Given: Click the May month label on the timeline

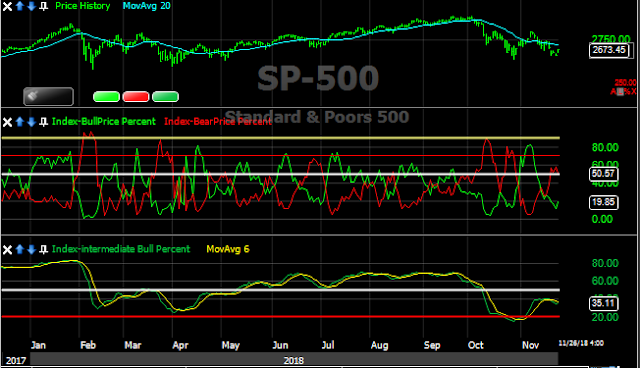Looking at the screenshot, I should (231, 346).
